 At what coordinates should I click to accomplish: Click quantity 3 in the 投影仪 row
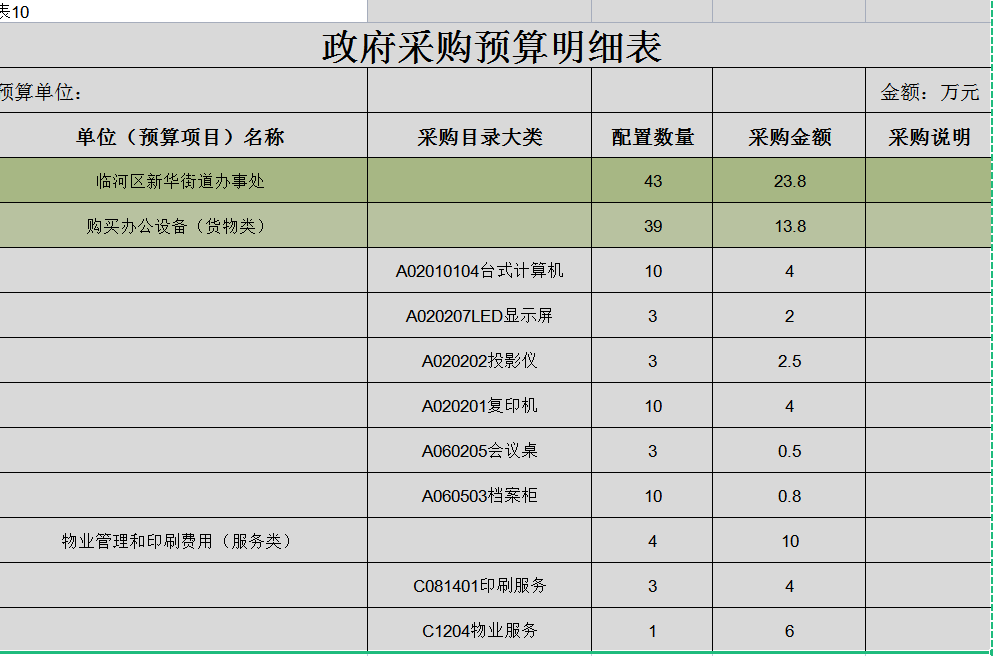click(x=652, y=360)
